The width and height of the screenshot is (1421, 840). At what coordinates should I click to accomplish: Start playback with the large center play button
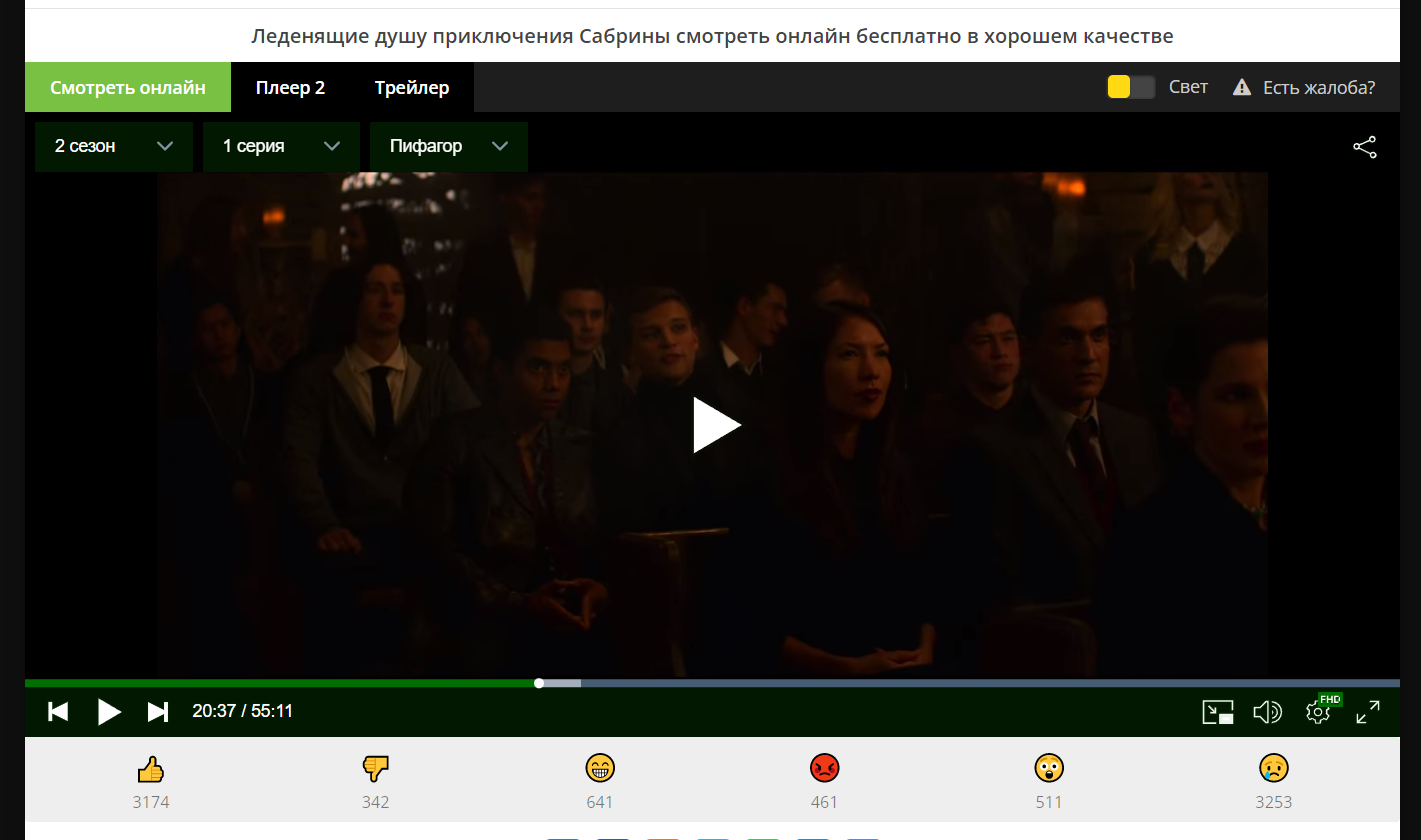tap(716, 425)
